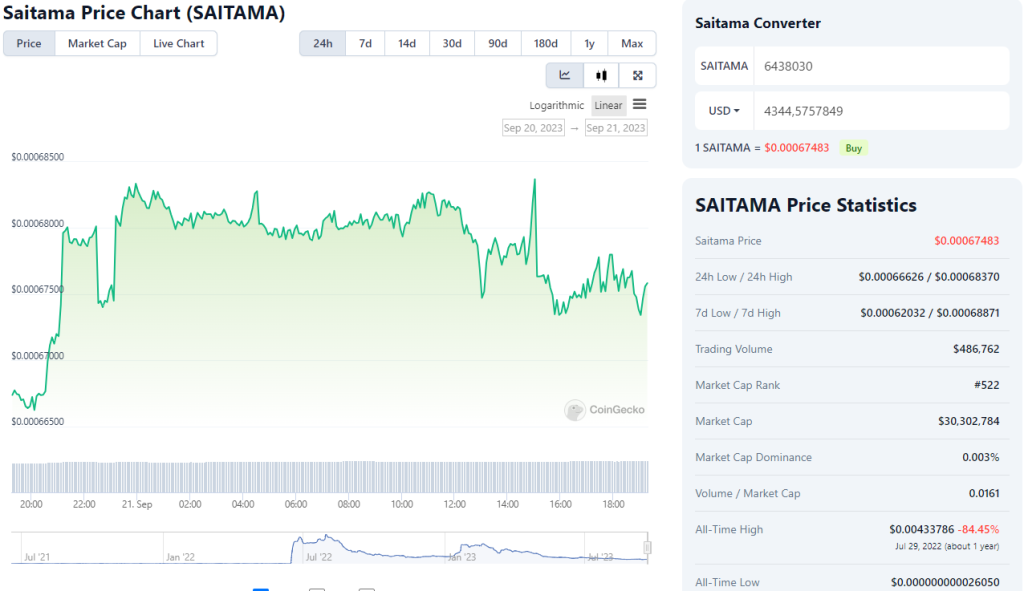This screenshot has height=591, width=1024.
Task: Click the Market Cap value $30,302,784
Action: point(968,421)
